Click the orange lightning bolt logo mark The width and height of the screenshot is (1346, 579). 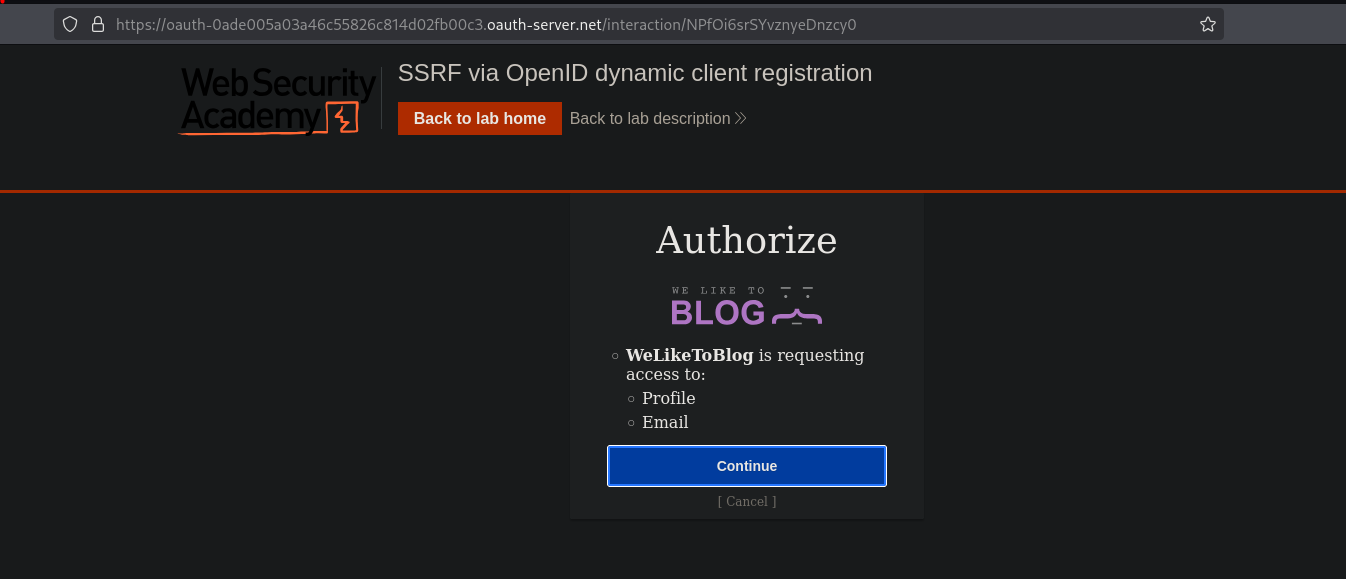pyautogui.click(x=342, y=118)
